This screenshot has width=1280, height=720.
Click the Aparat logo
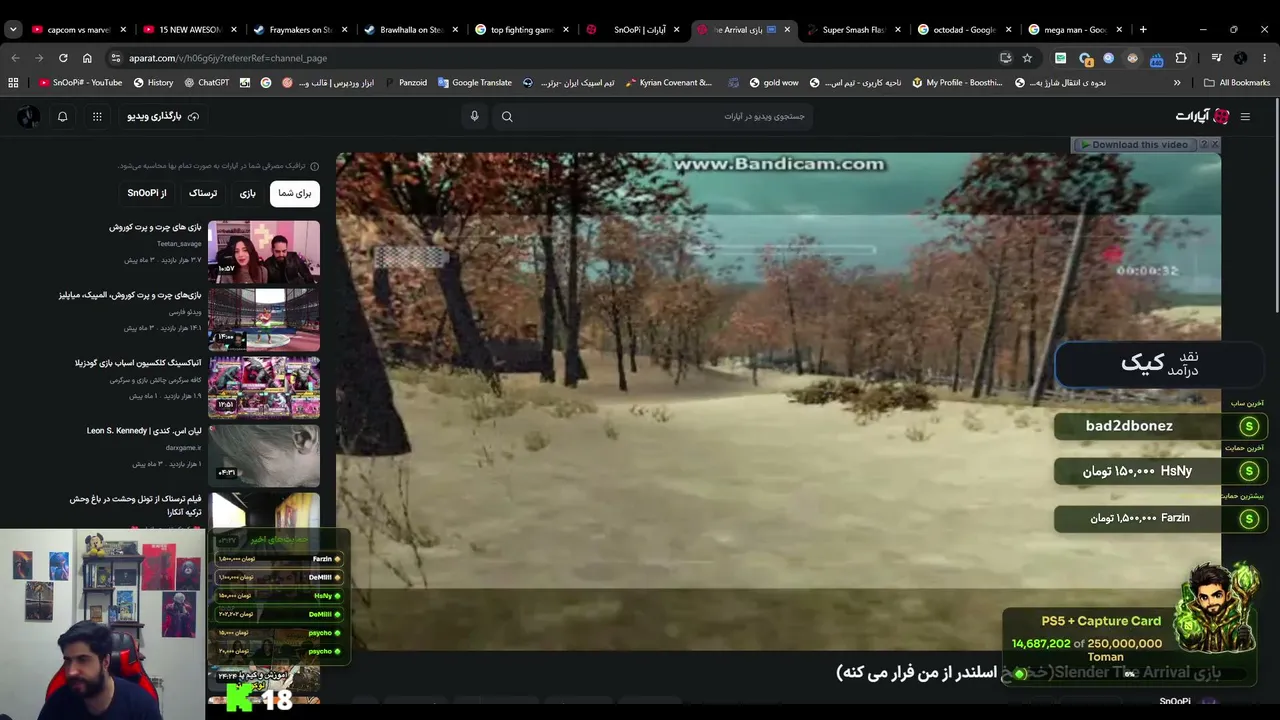(x=1203, y=117)
